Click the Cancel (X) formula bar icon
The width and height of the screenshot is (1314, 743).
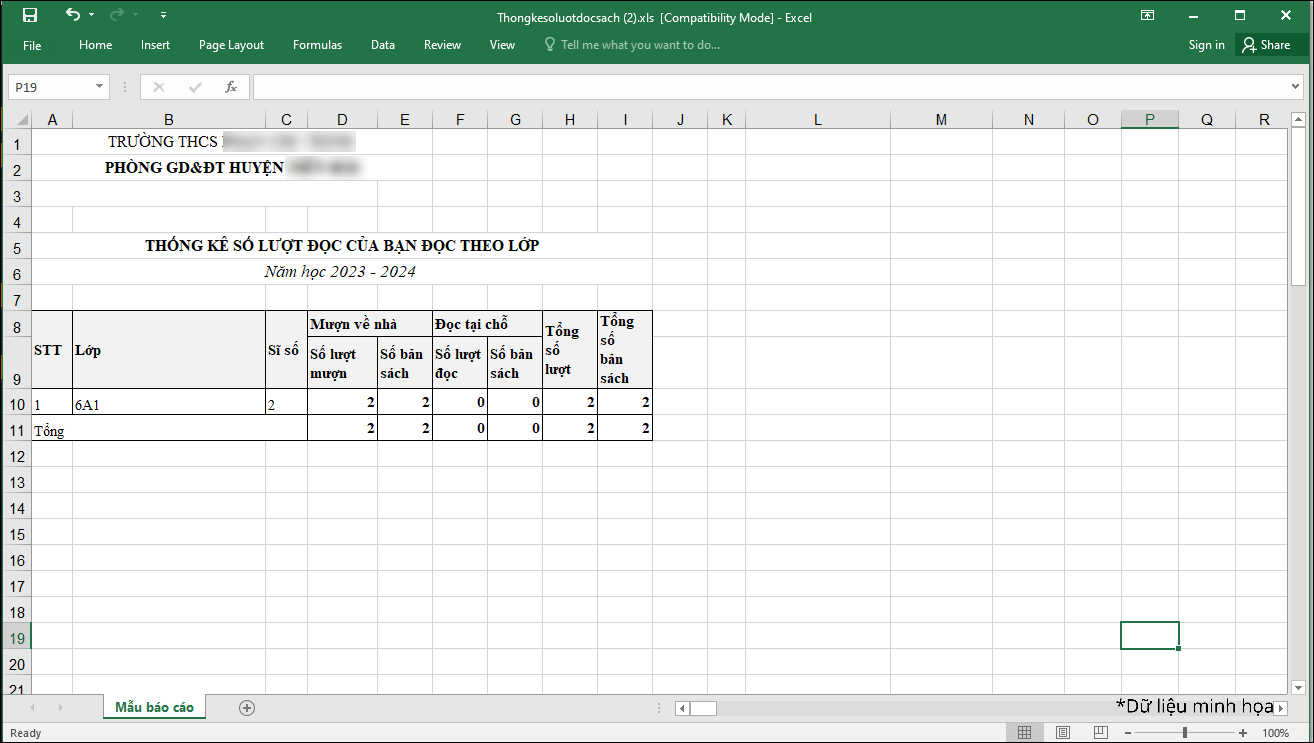pyautogui.click(x=159, y=87)
